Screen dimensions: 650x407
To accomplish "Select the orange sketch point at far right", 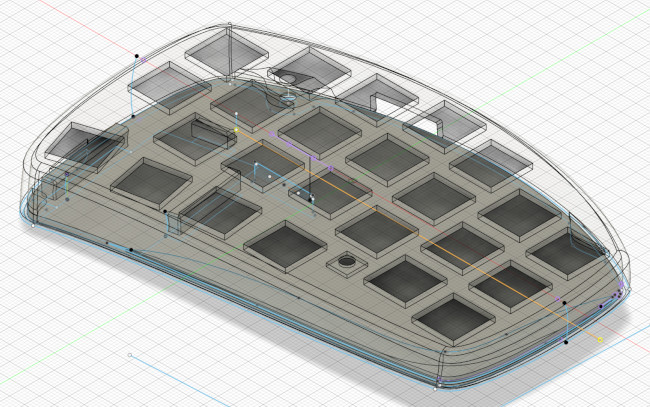I will (x=600, y=339).
